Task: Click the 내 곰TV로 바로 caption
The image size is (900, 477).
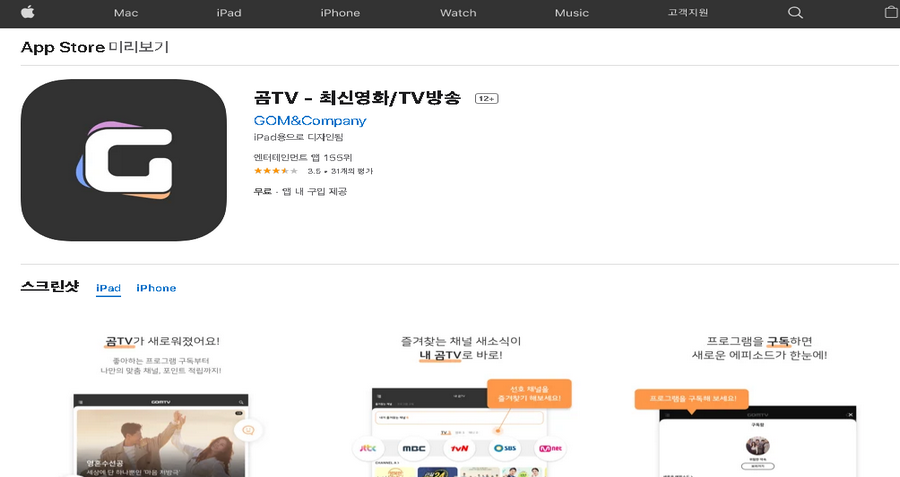Action: pos(460,355)
